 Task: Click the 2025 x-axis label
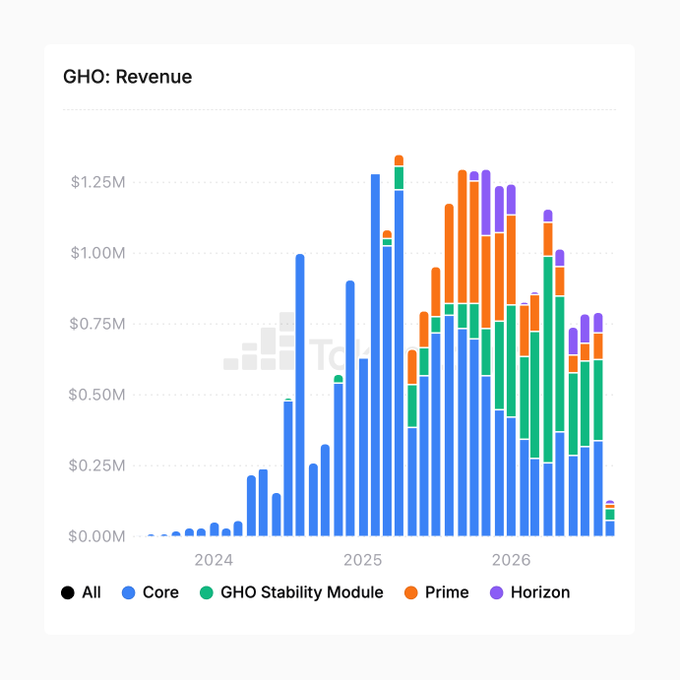[x=363, y=560]
